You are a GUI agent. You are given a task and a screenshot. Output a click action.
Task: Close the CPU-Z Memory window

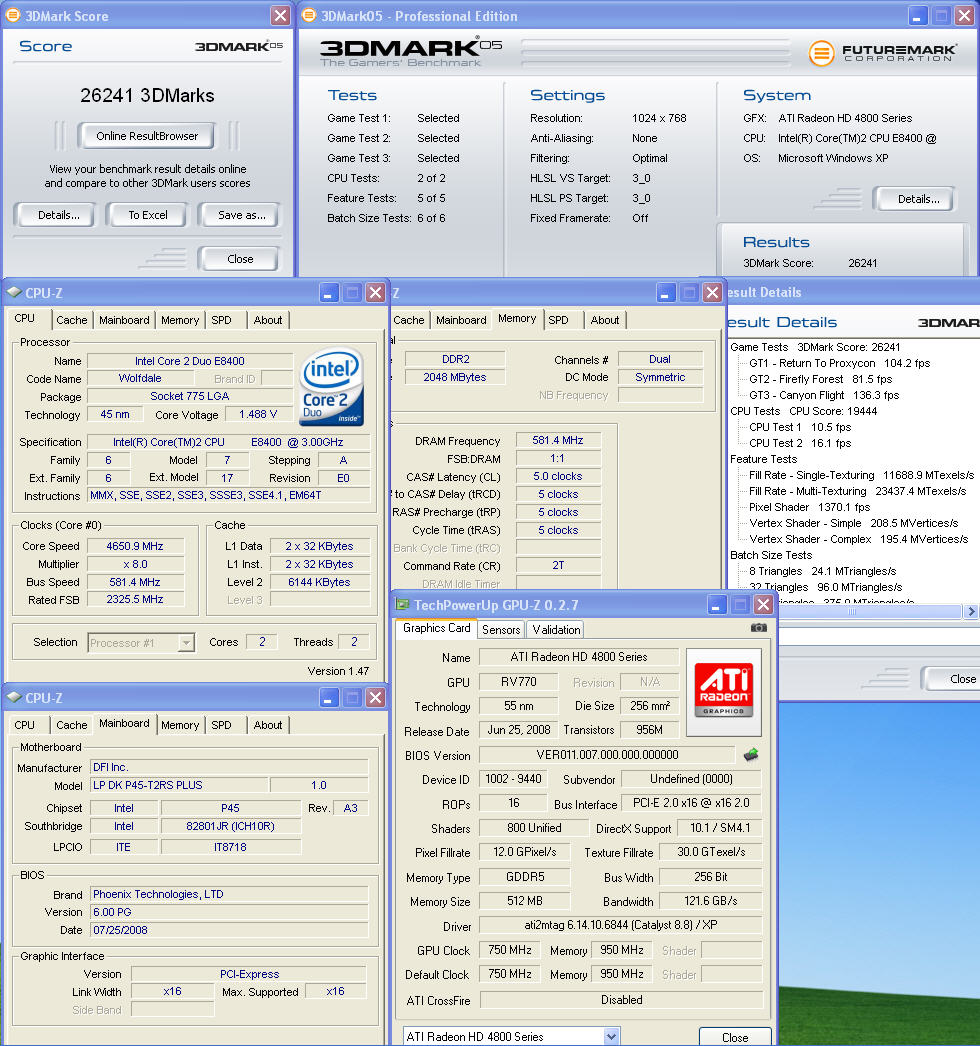(712, 293)
